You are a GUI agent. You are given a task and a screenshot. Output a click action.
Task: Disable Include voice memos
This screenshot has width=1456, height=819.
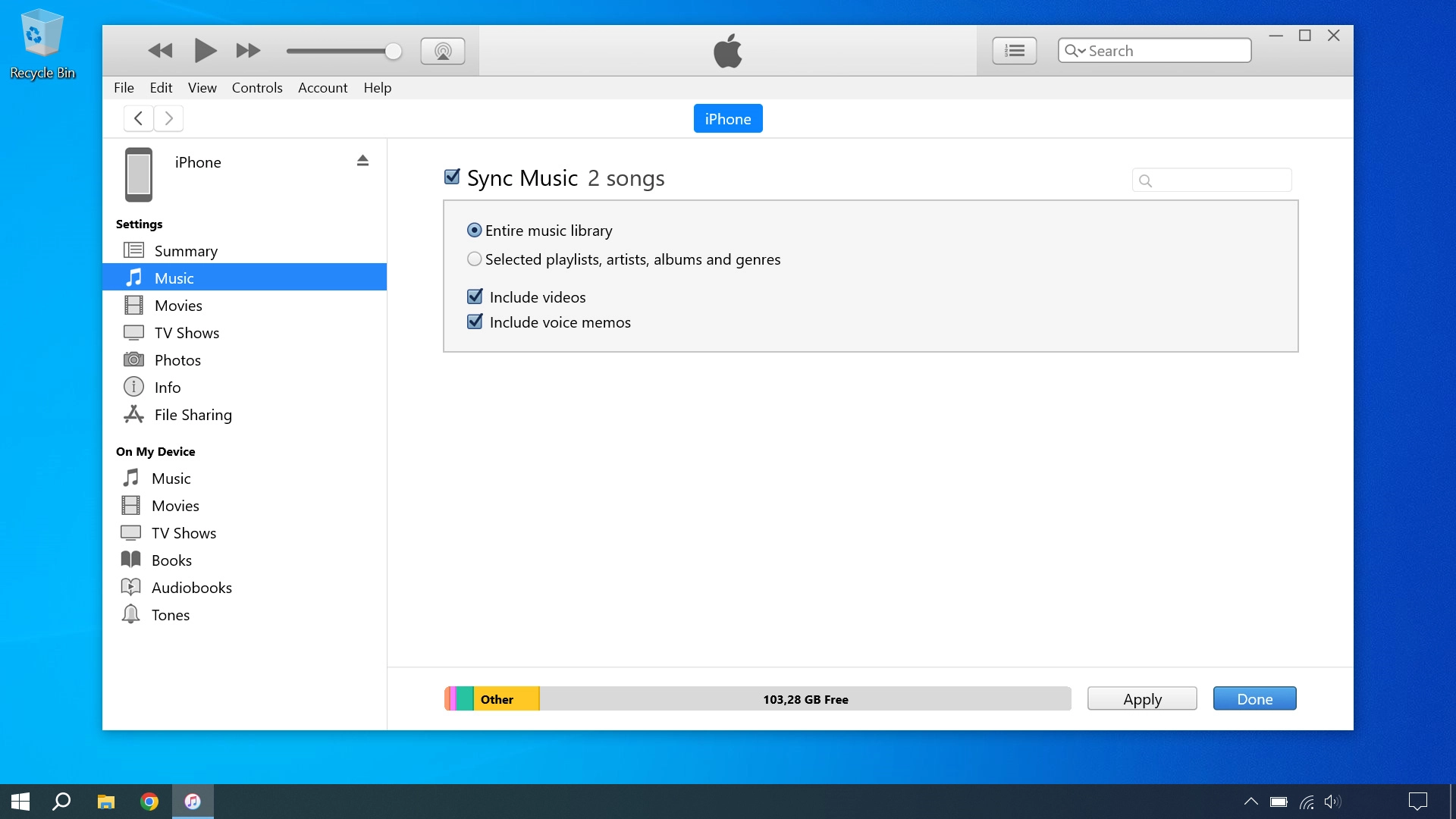coord(475,322)
